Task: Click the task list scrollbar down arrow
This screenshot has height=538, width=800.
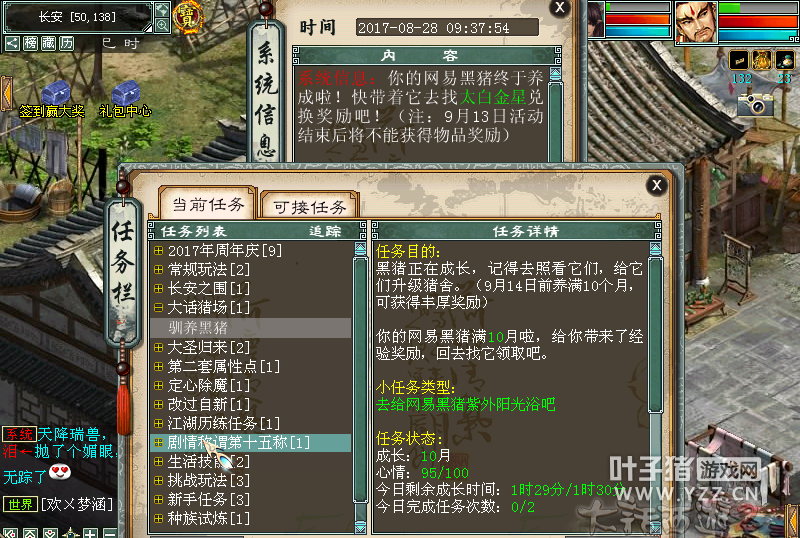Action: click(x=360, y=527)
